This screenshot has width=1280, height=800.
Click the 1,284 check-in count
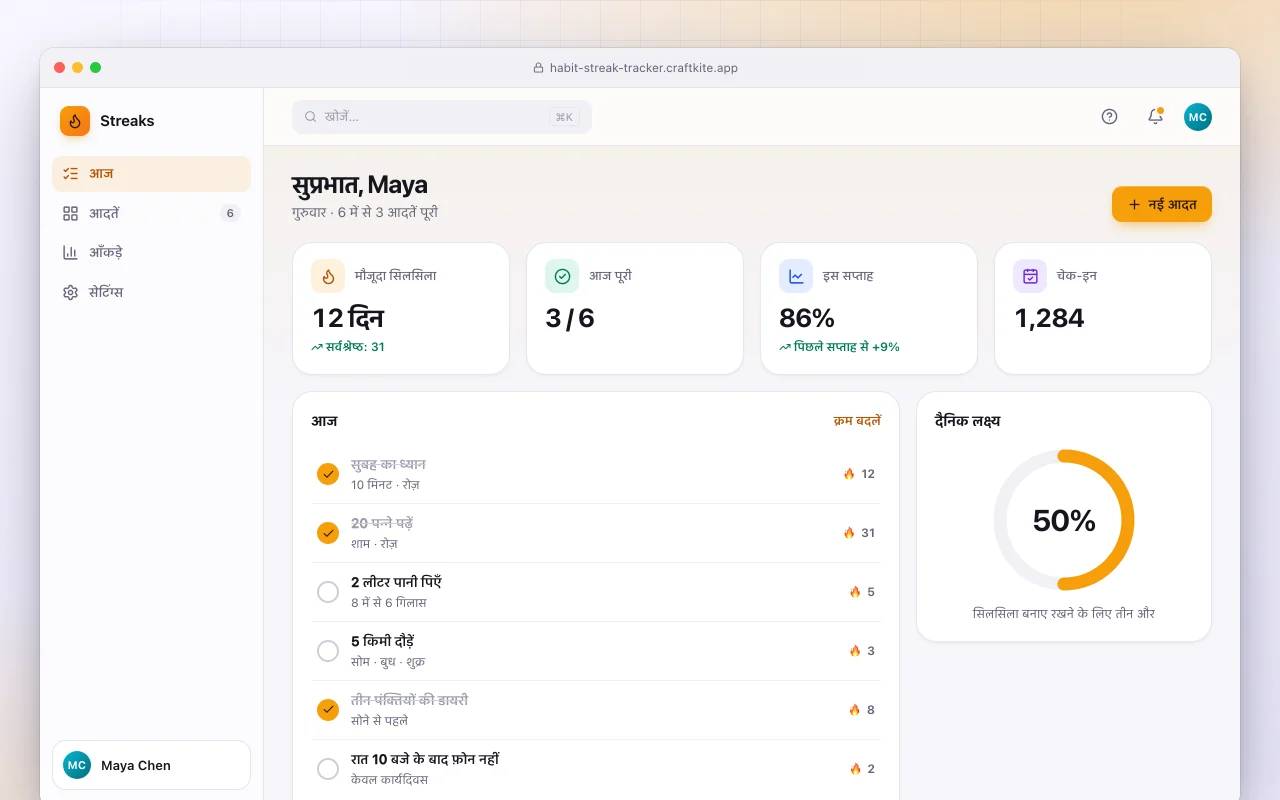tap(1050, 318)
